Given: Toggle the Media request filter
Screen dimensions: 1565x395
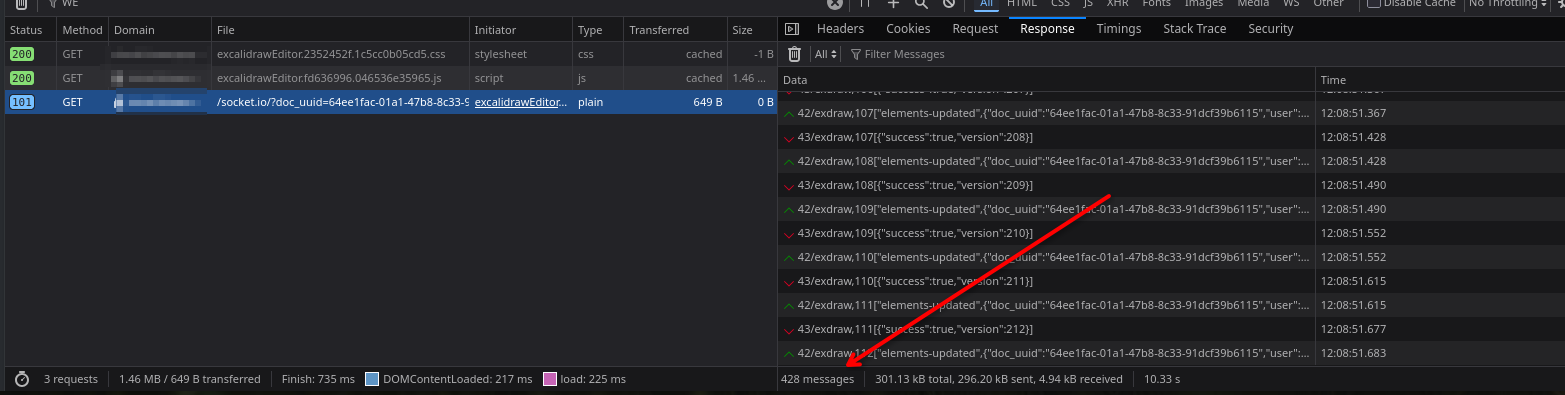Looking at the screenshot, I should pos(1253,4).
